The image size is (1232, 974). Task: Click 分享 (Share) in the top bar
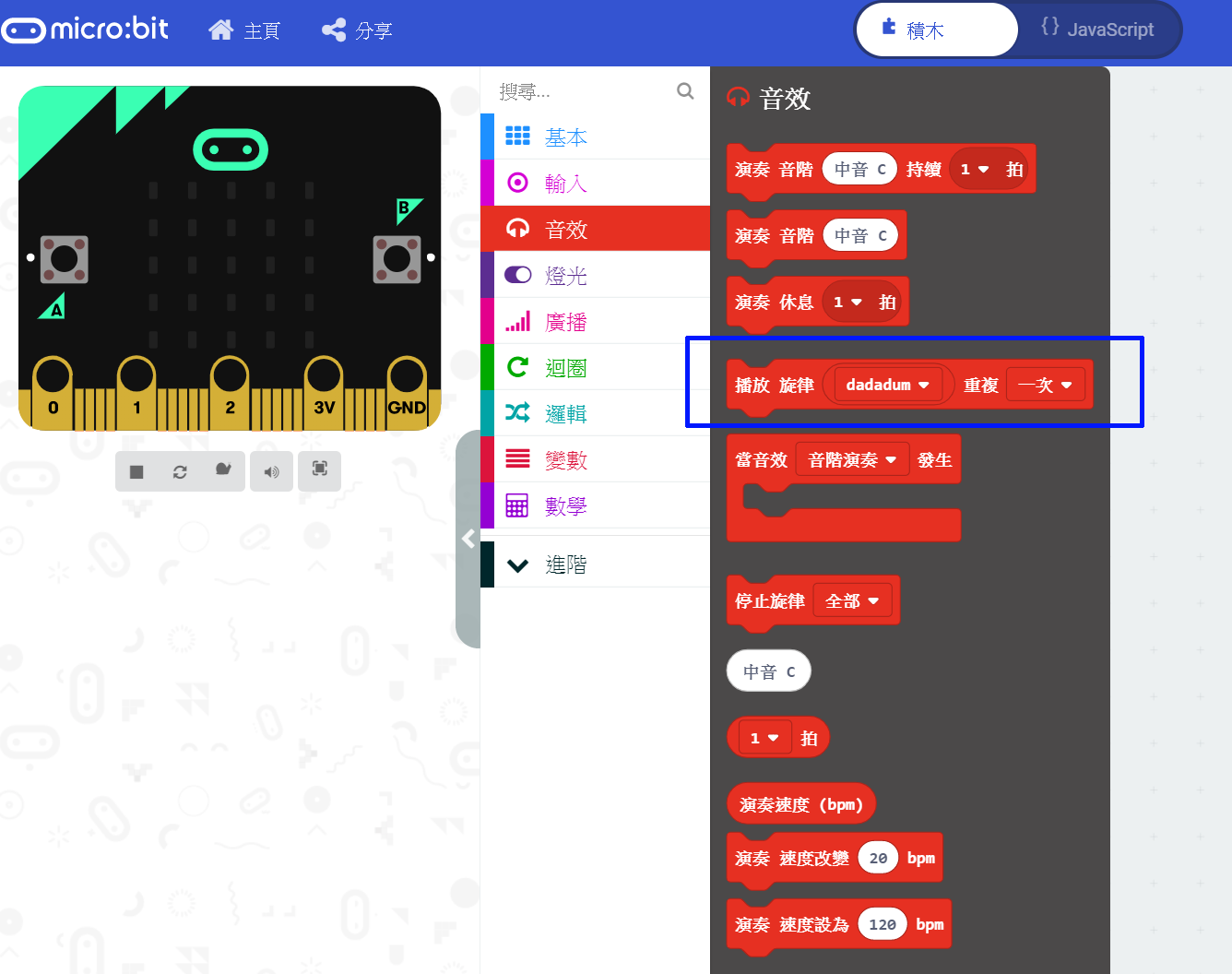click(357, 29)
